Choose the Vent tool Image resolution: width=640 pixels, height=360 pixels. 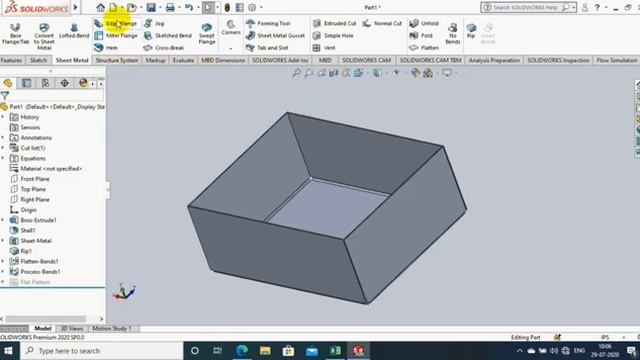(324, 48)
